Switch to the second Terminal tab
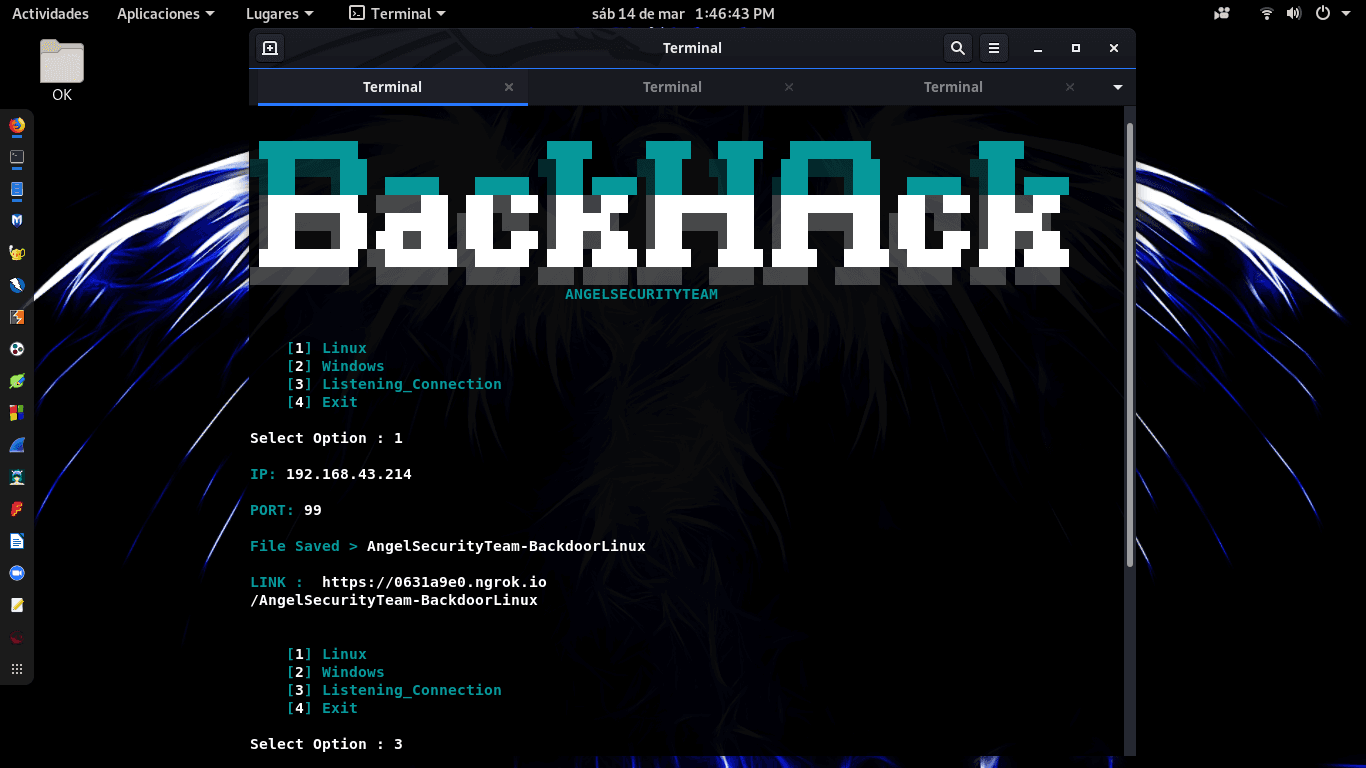 click(x=672, y=87)
